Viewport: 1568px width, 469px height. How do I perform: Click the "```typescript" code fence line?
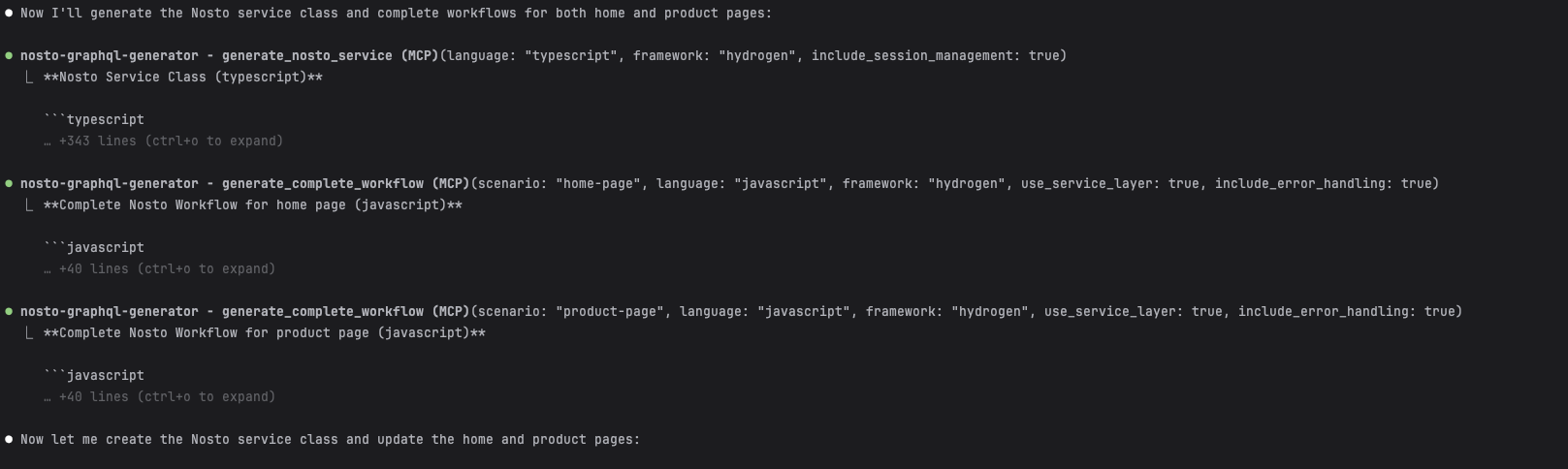click(94, 120)
